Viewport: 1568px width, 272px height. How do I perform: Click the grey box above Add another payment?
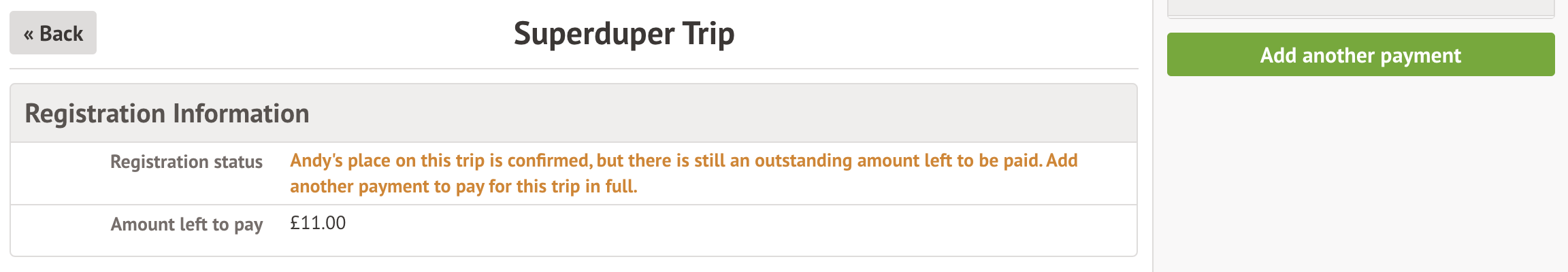pyautogui.click(x=1361, y=7)
